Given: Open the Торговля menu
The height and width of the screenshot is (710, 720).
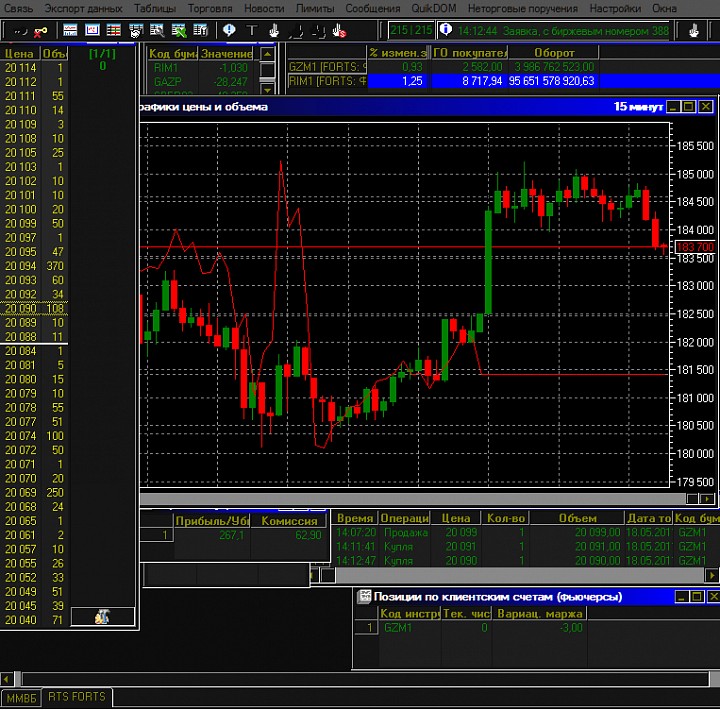Looking at the screenshot, I should (209, 8).
